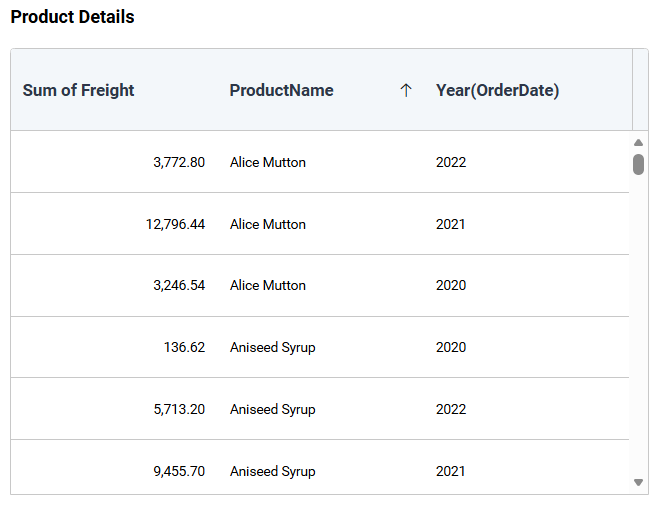The height and width of the screenshot is (505, 662).
Task: Click the vertical scrollbar thumb
Action: tap(638, 164)
